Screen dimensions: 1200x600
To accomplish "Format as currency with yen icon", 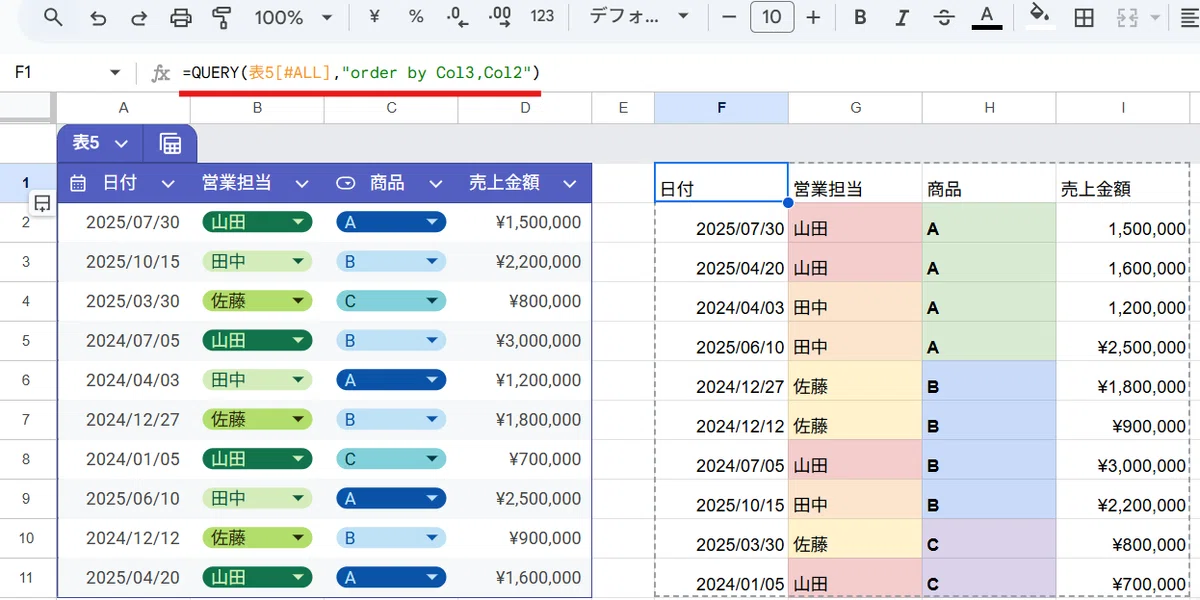I will tap(374, 17).
